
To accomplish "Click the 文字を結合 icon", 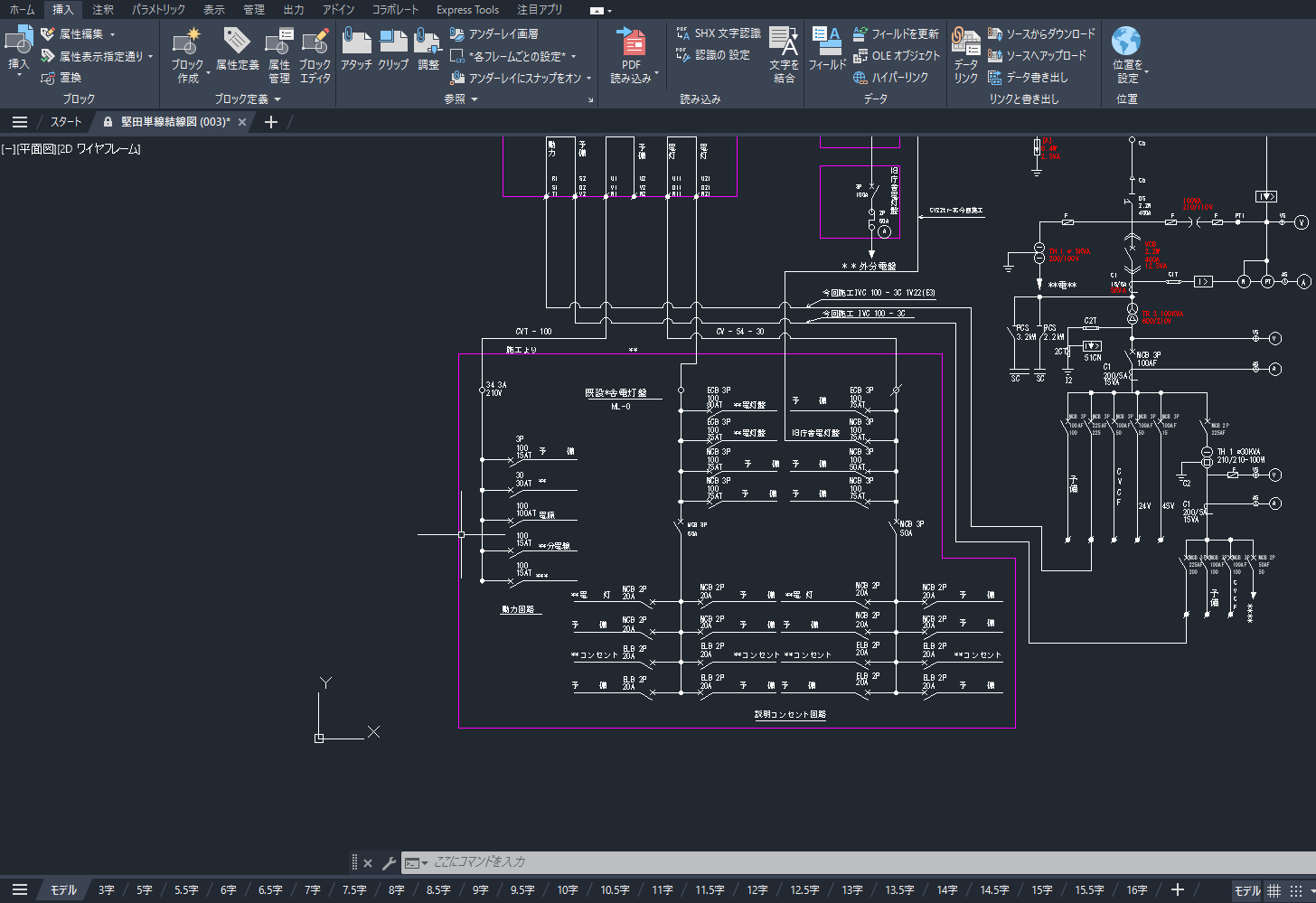I will point(784,42).
